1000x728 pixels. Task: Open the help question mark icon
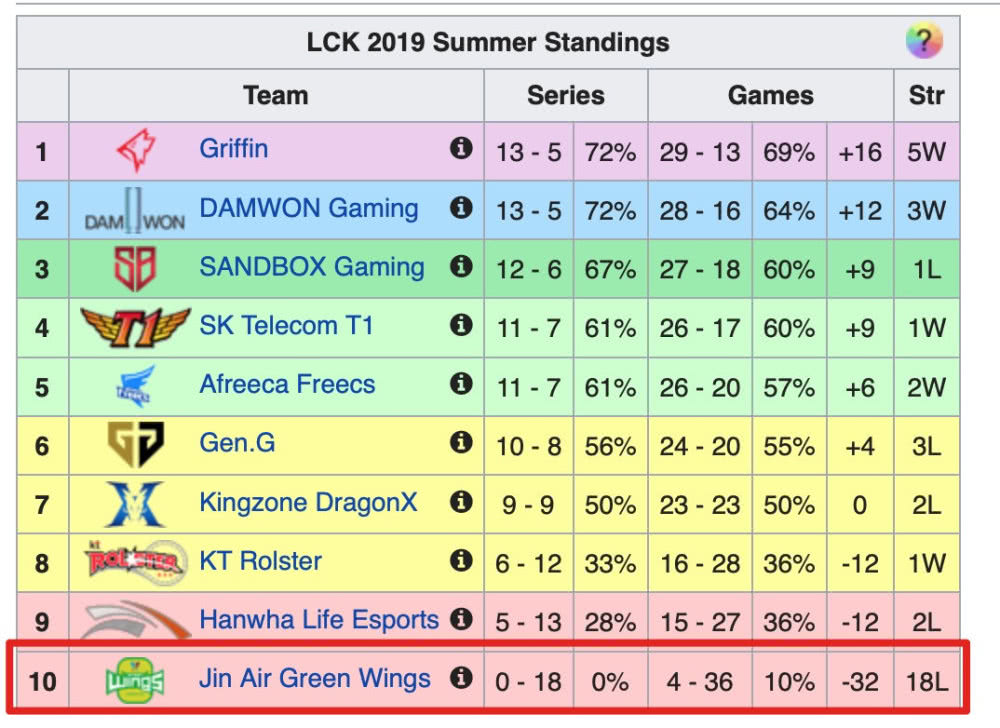(924, 42)
